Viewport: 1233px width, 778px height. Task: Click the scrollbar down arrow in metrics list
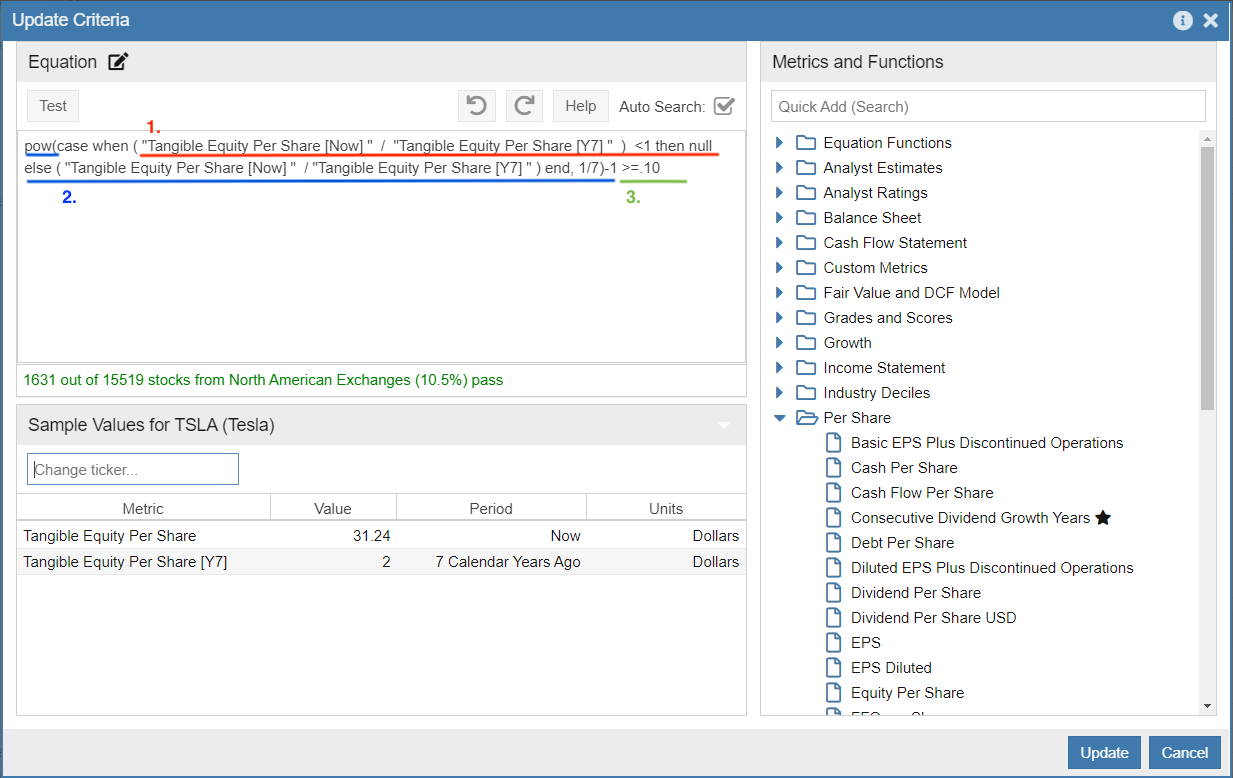[1208, 706]
